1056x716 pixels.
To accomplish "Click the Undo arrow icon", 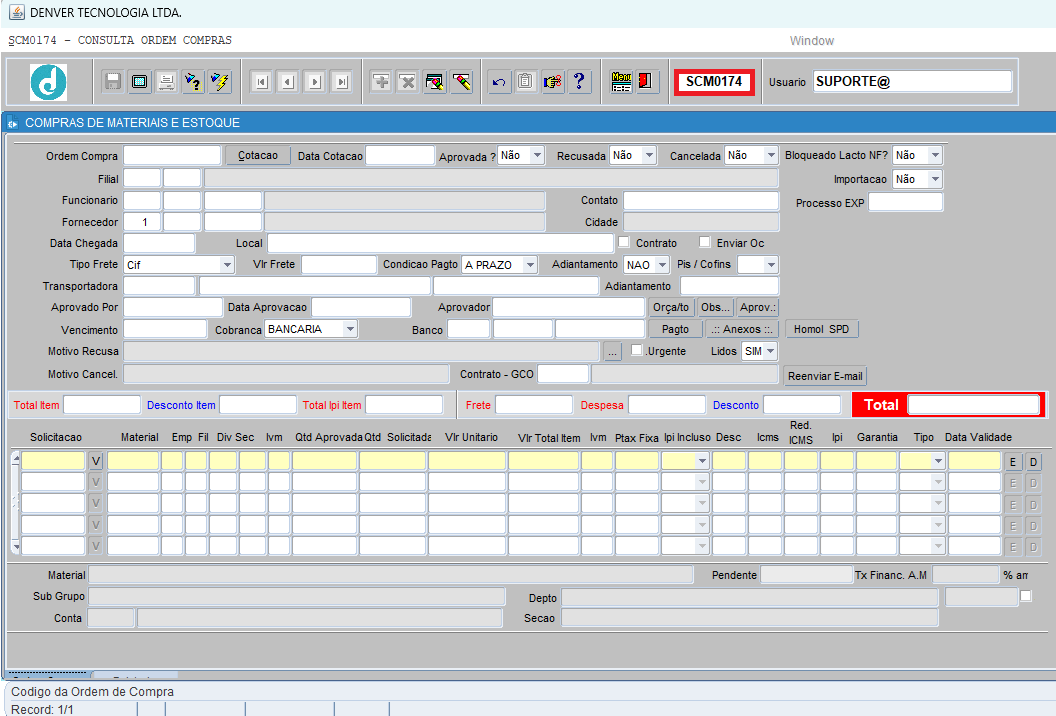I will [x=499, y=82].
